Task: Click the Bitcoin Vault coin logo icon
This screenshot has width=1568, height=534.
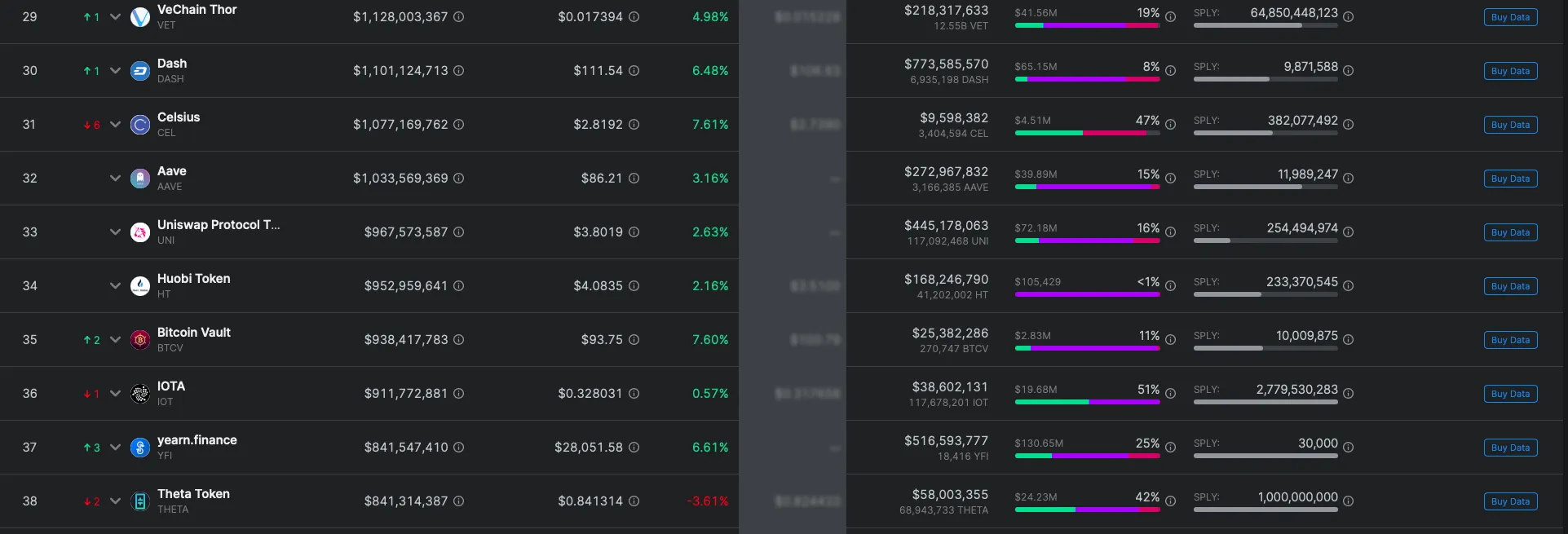Action: click(x=140, y=340)
